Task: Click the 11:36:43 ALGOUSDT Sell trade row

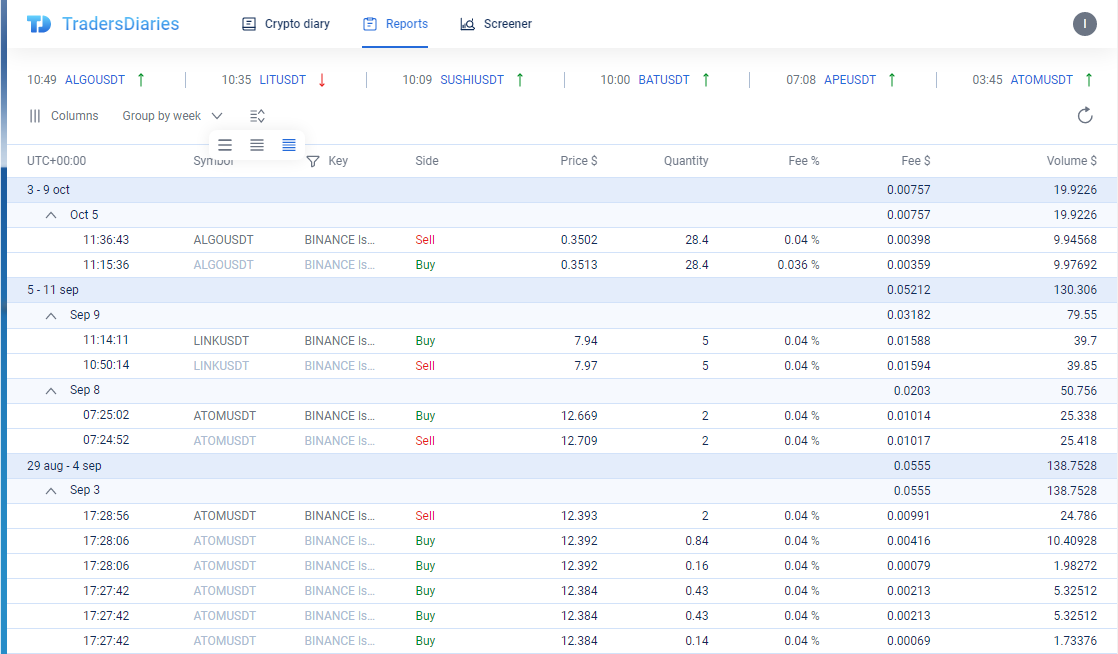Action: (400, 239)
